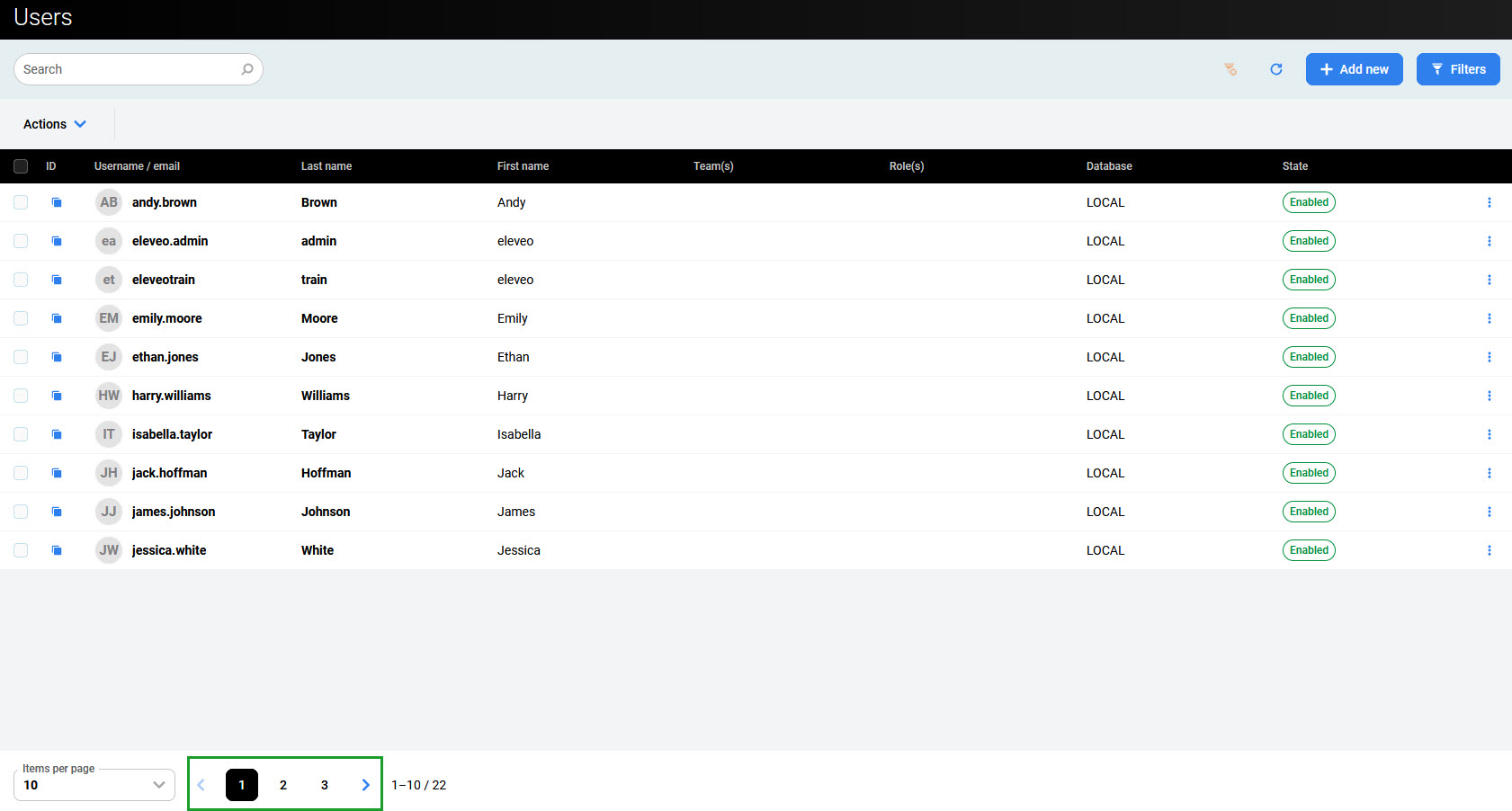Image resolution: width=1512 pixels, height=811 pixels.
Task: Jump to page 3
Action: [325, 785]
